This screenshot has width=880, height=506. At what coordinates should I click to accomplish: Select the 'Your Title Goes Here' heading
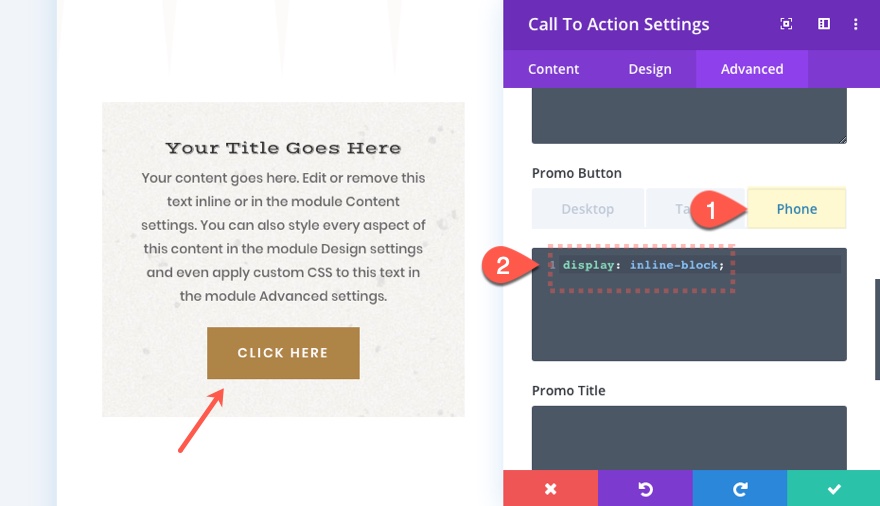[x=283, y=148]
